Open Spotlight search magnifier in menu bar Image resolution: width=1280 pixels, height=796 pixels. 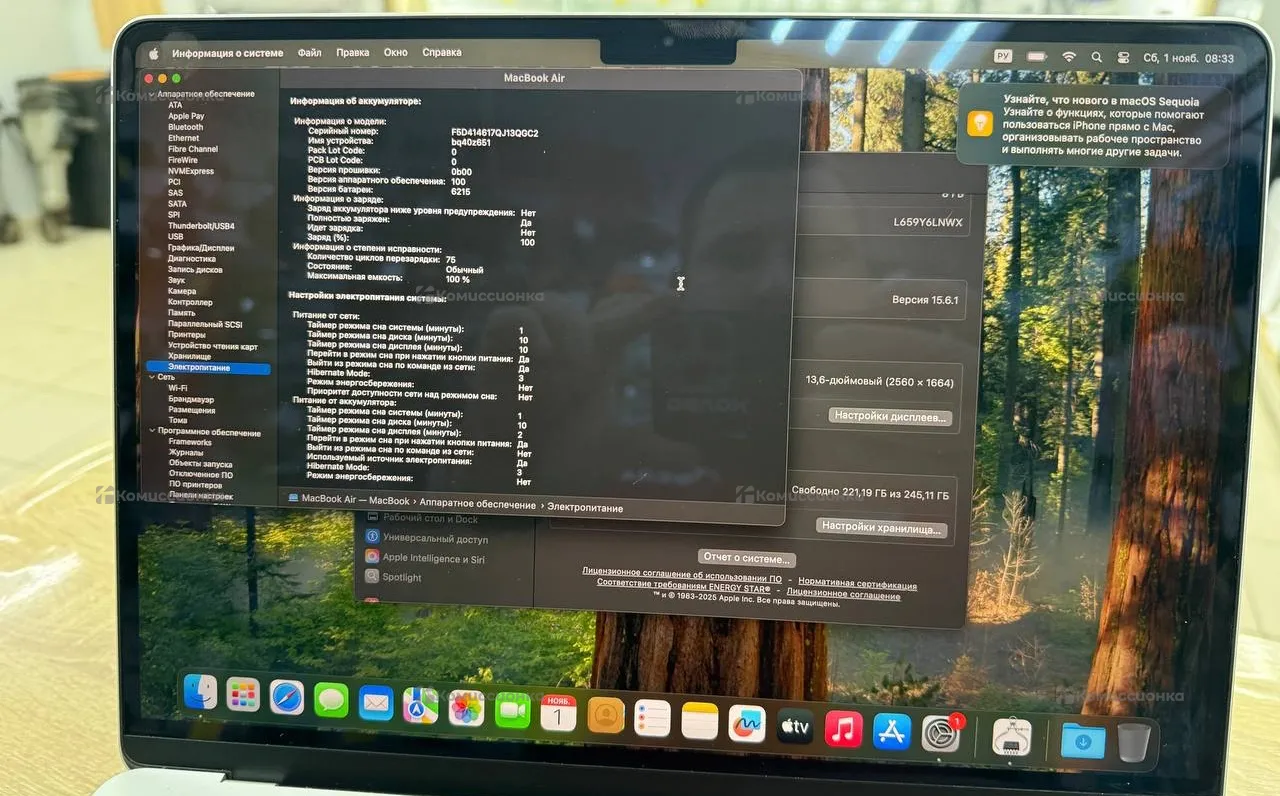coord(1096,58)
